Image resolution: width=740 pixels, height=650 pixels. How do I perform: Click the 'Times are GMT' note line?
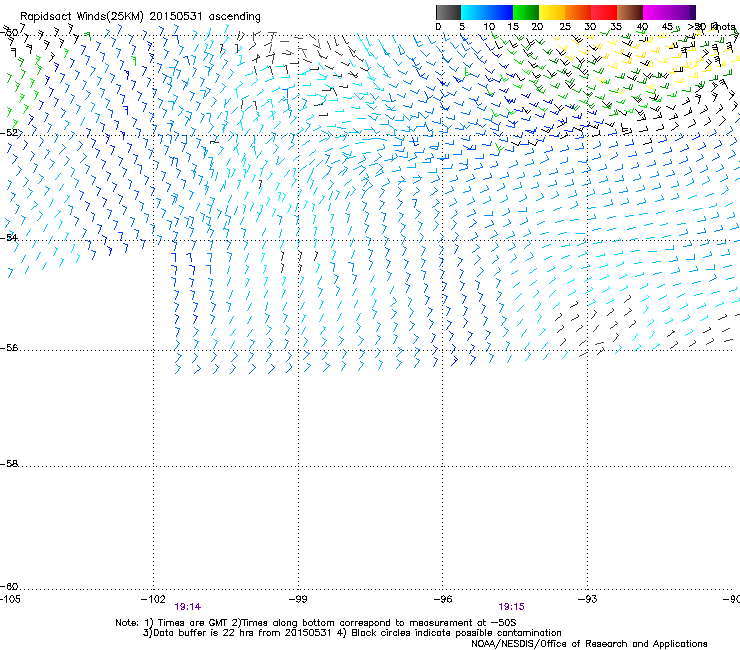pos(316,623)
